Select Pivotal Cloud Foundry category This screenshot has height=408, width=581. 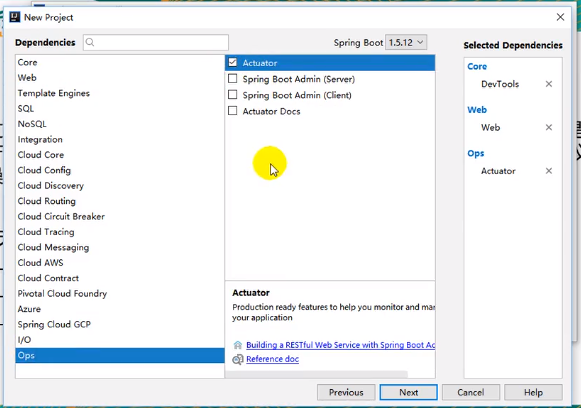point(120,293)
